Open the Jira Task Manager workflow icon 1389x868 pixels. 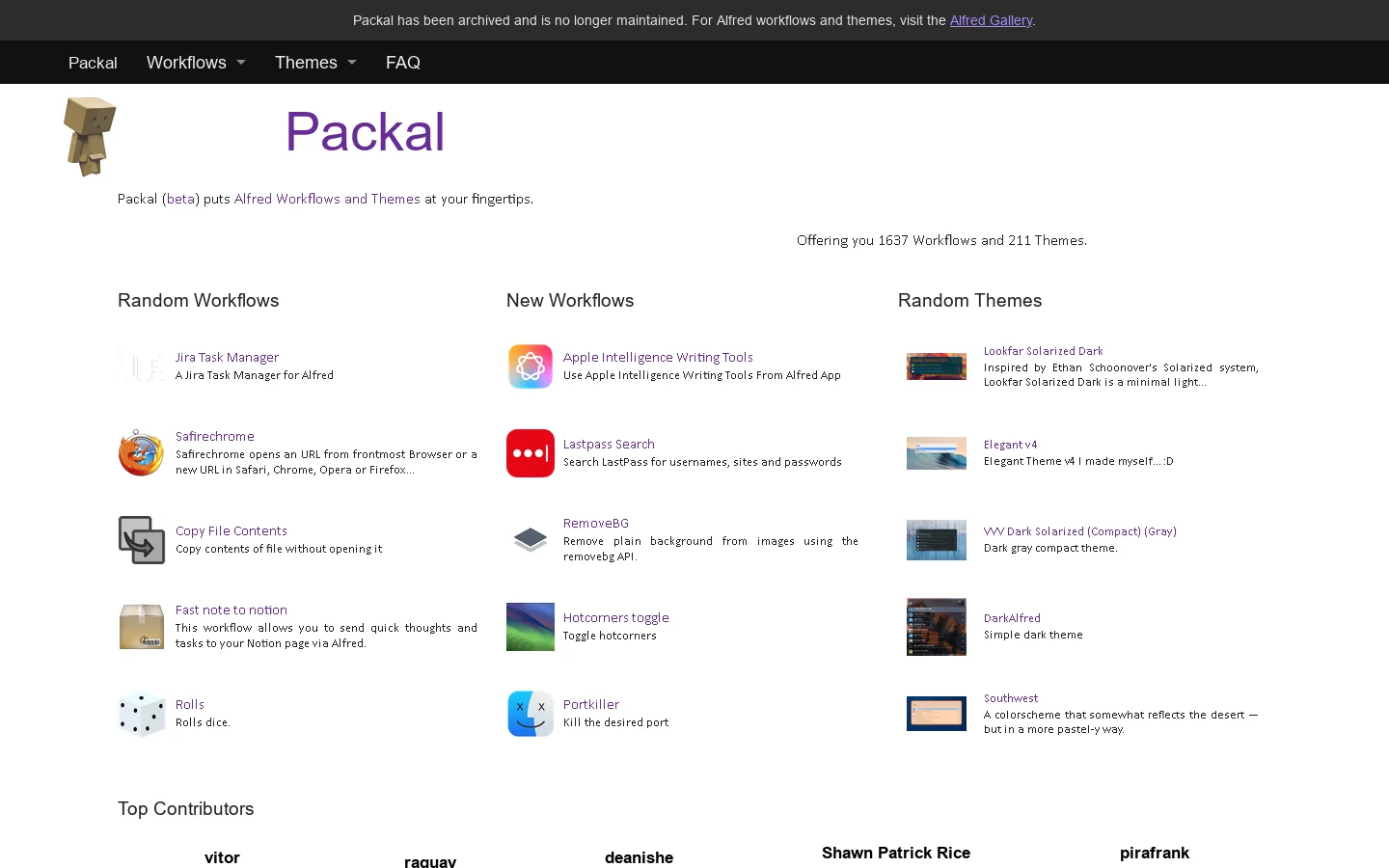[142, 366]
